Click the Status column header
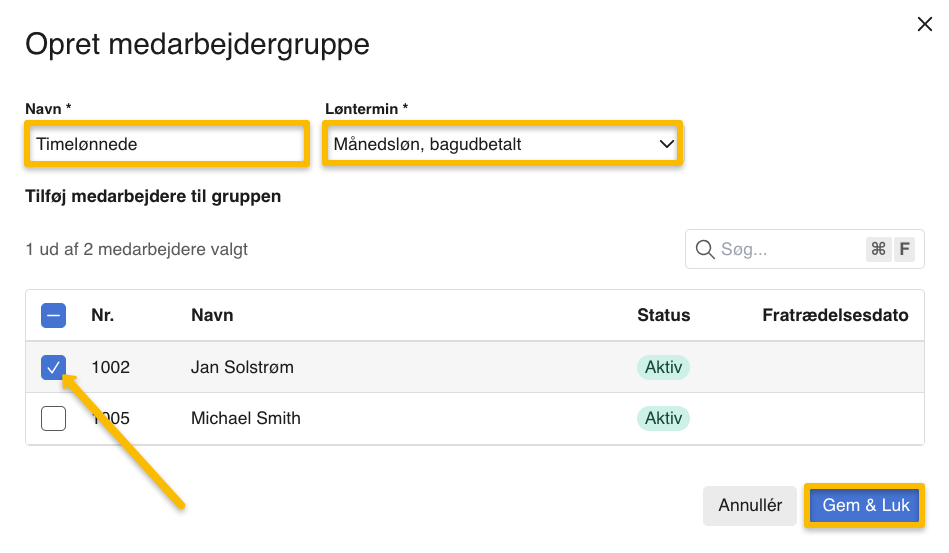The image size is (949, 553). click(663, 316)
